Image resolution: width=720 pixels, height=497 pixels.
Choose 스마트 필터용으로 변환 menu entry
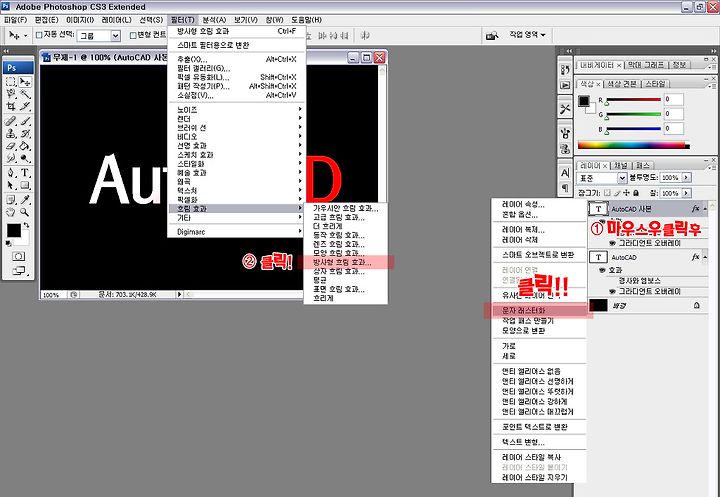tap(213, 45)
